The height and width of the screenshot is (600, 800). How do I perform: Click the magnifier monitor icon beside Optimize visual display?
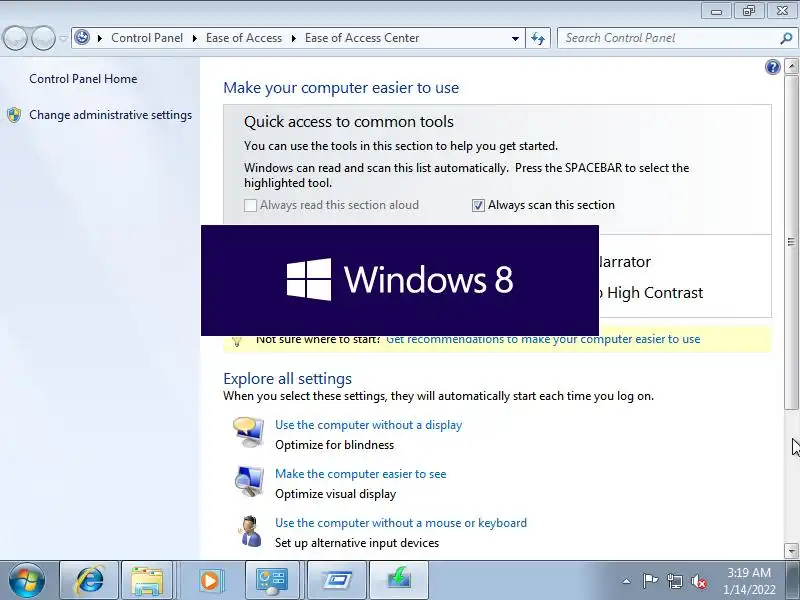[248, 481]
